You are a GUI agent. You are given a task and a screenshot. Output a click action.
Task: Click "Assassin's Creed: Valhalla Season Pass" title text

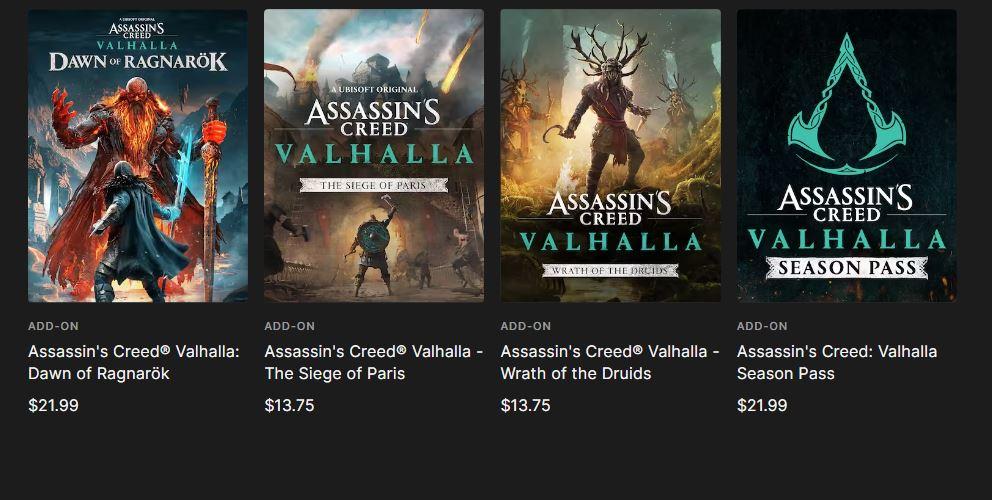[x=837, y=362]
